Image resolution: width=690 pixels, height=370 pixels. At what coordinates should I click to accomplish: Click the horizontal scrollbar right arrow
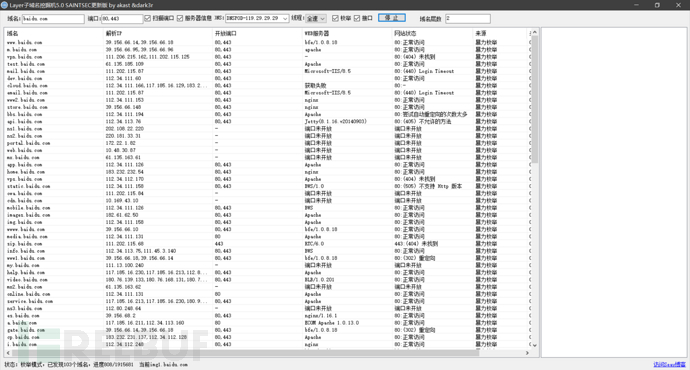click(527, 353)
